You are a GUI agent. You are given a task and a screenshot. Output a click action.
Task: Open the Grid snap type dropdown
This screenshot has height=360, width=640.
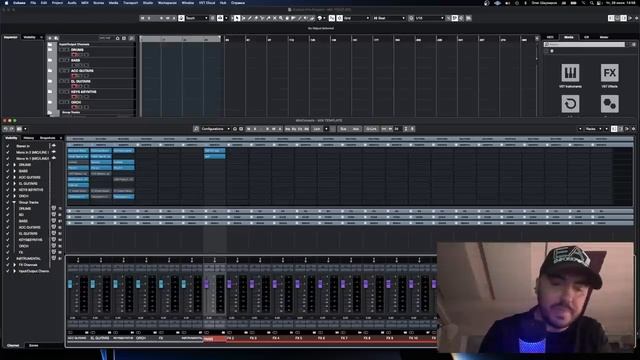(356, 18)
